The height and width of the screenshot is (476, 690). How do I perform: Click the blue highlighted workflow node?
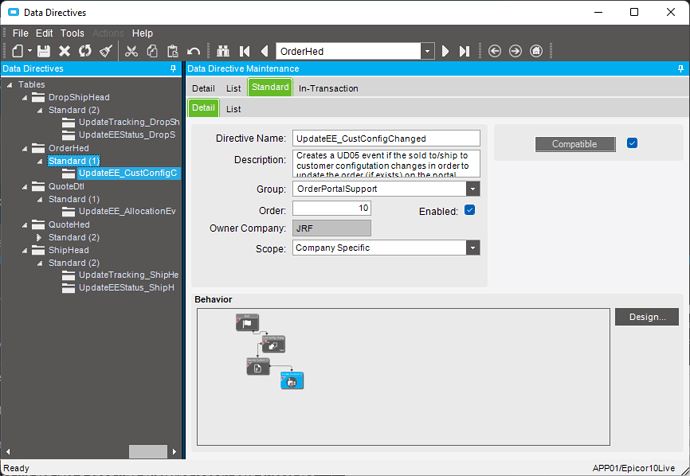[x=292, y=381]
